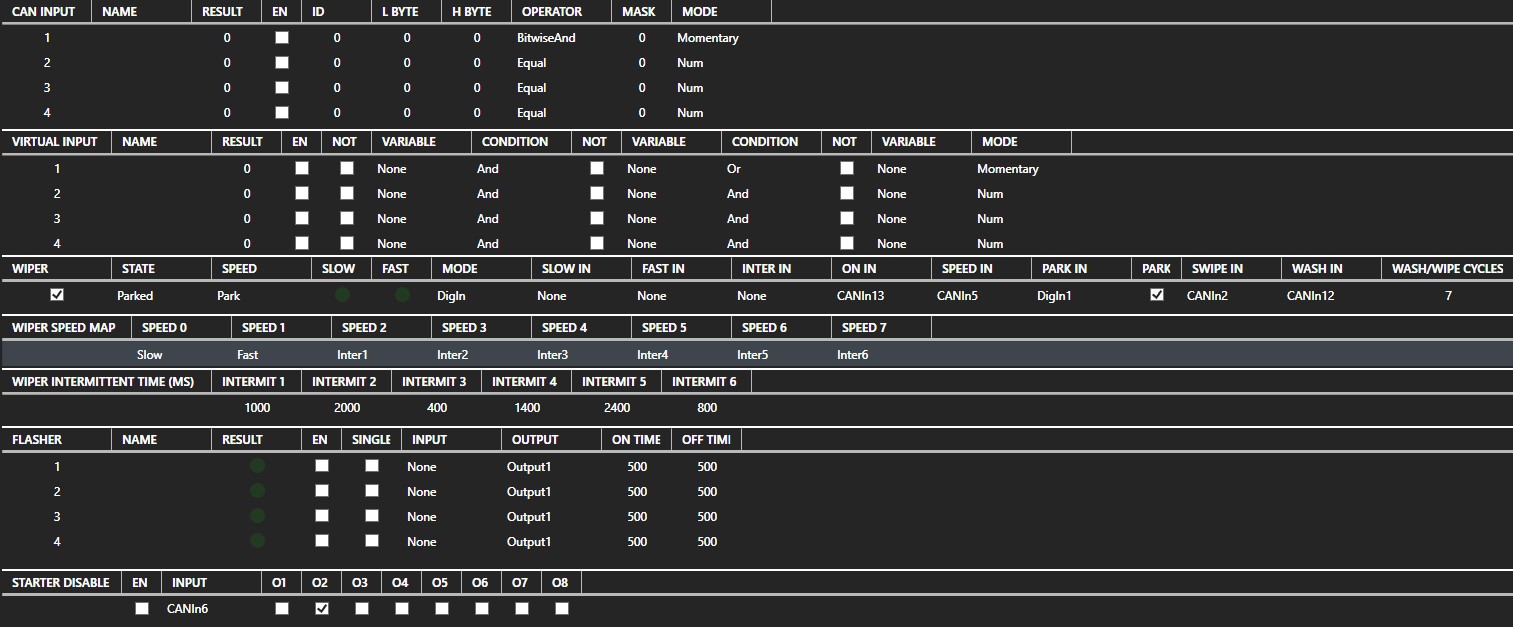
Task: Open flasher 2 Output1 output selector
Action: 529,492
